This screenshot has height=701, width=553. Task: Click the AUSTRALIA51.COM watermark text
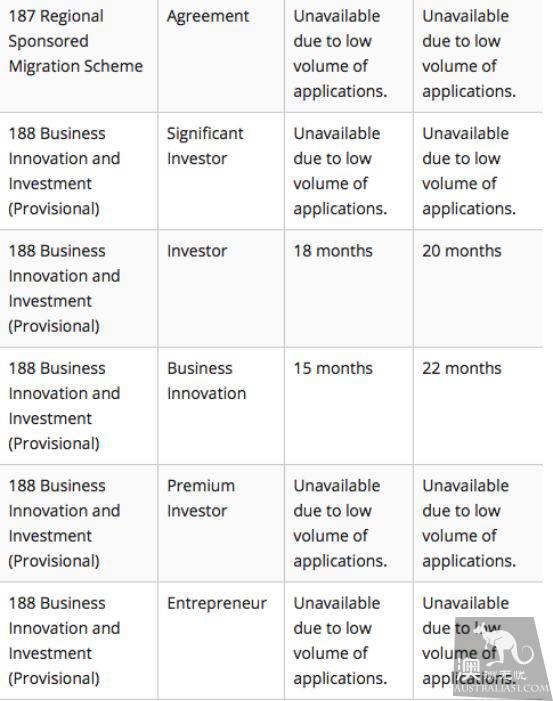tap(502, 689)
